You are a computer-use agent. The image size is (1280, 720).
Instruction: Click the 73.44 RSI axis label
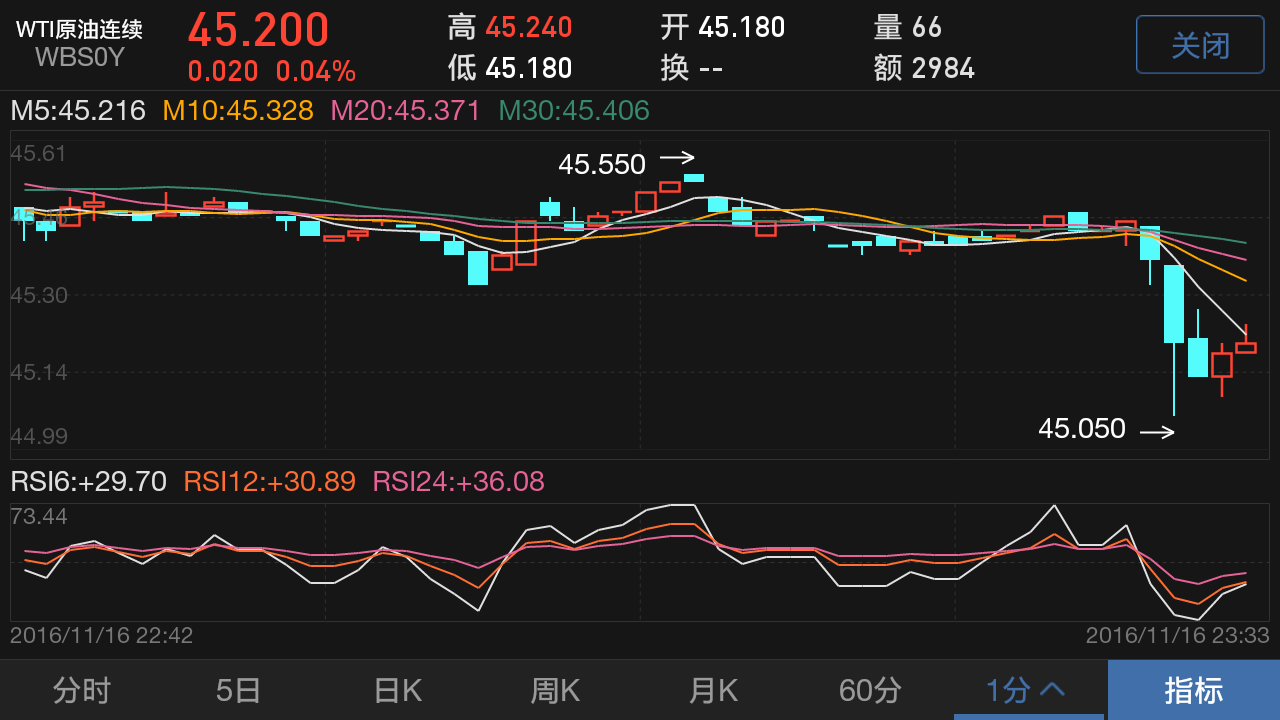(39, 516)
